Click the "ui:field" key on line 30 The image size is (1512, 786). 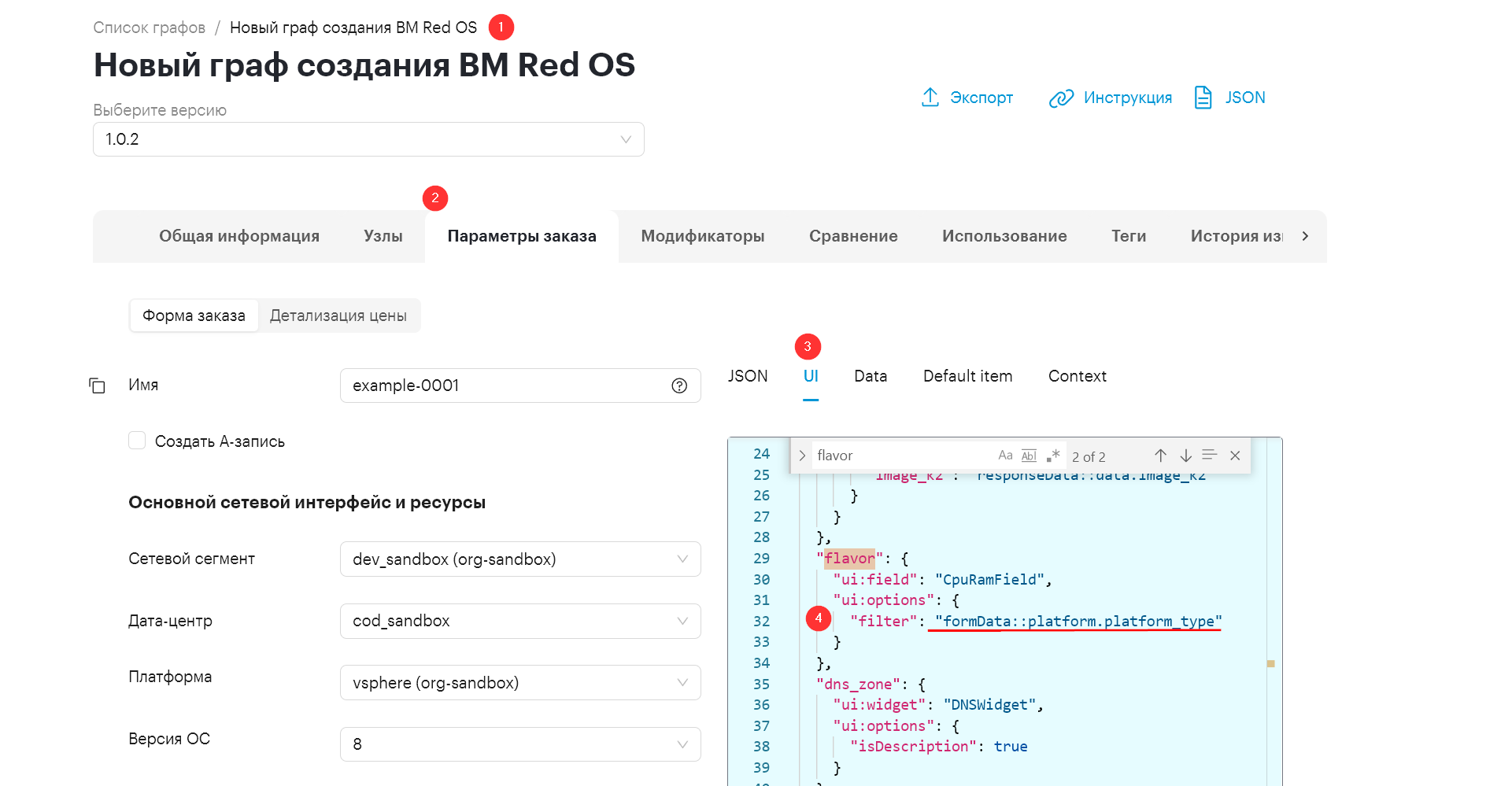point(875,580)
